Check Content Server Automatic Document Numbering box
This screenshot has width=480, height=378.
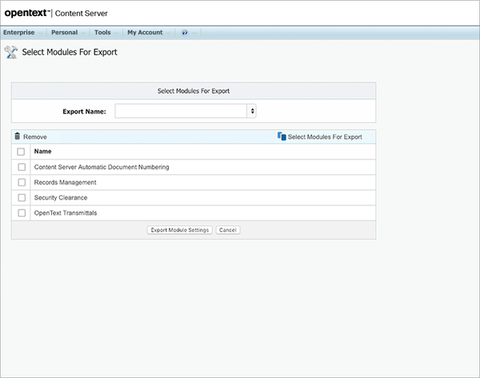(x=22, y=167)
